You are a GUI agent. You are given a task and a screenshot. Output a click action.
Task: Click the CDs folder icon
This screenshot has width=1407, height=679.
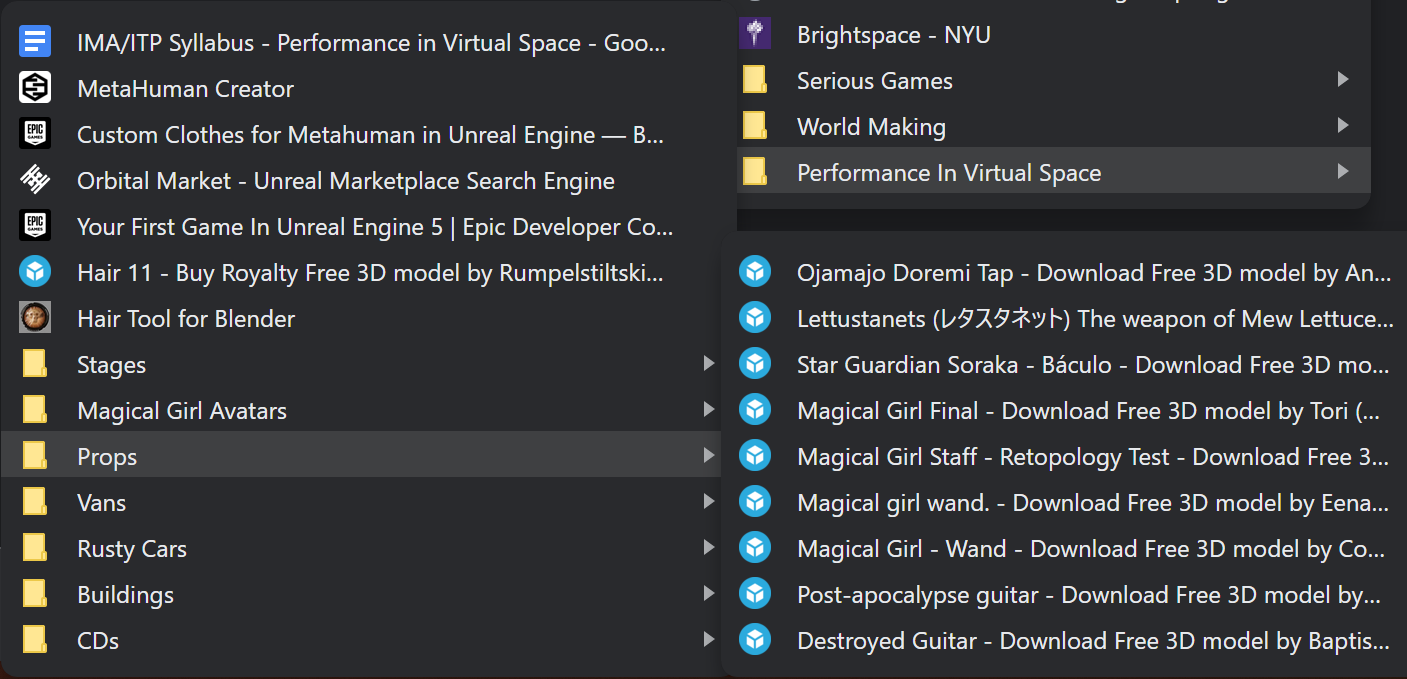[35, 641]
